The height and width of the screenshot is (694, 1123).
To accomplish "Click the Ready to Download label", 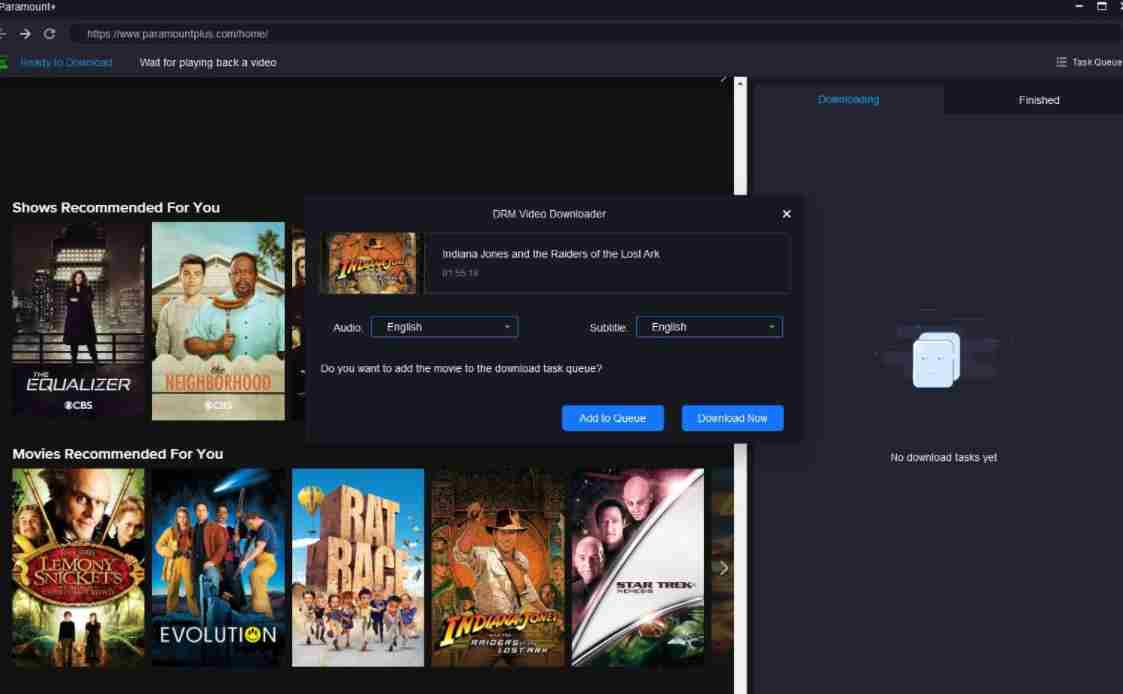I will pos(66,62).
